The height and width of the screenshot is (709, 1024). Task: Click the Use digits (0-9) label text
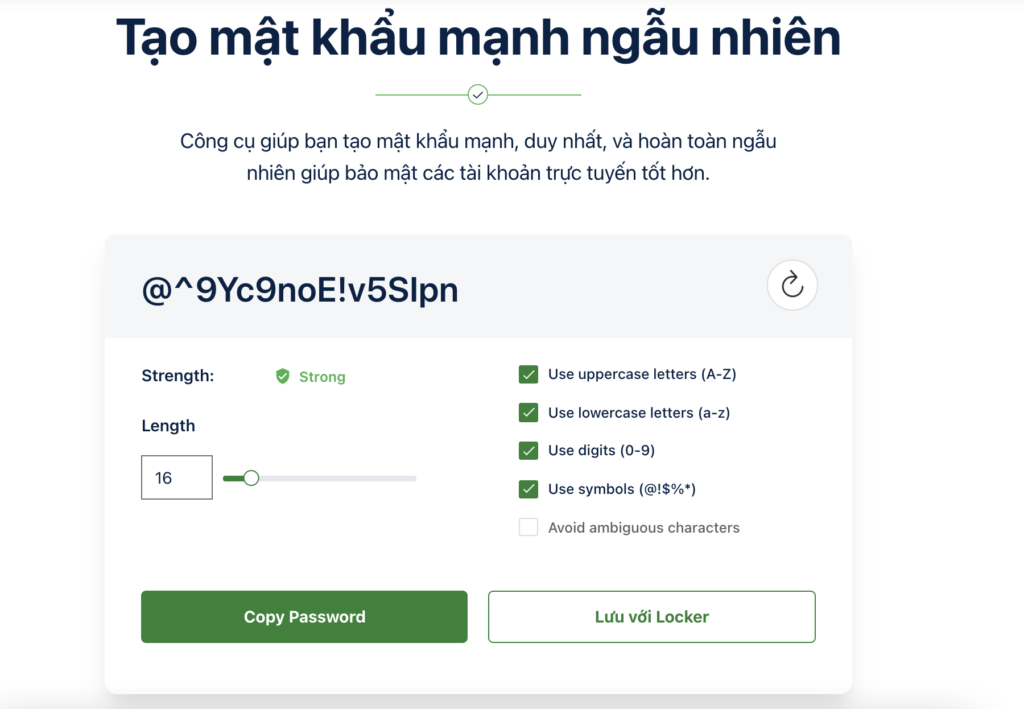click(x=601, y=450)
